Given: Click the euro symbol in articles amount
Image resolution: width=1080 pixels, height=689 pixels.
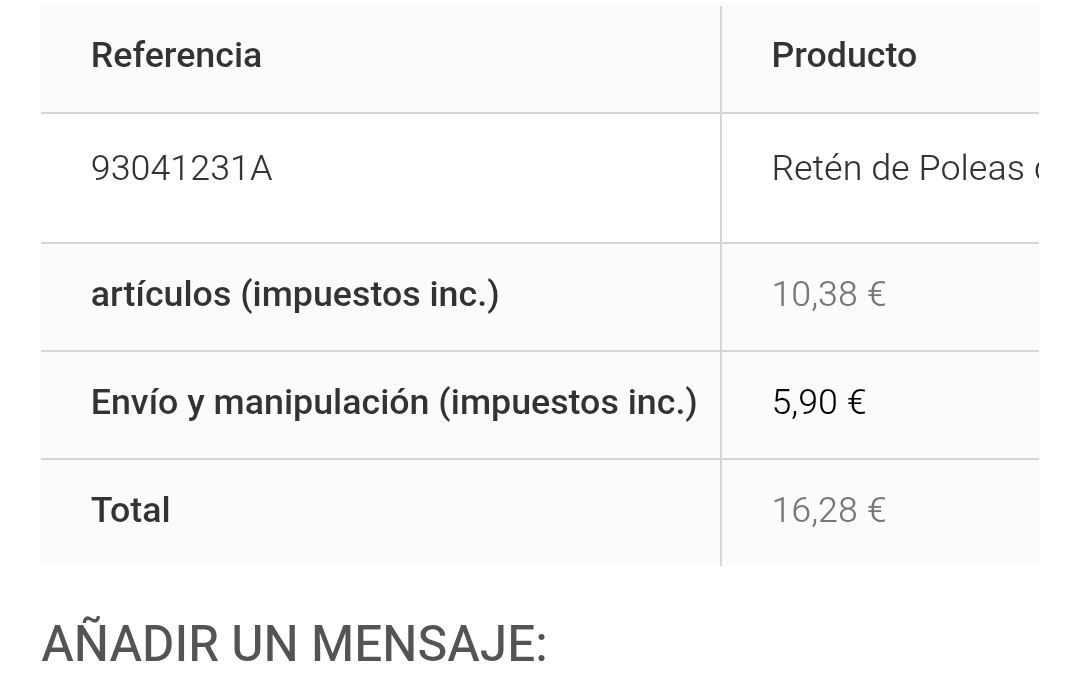Looking at the screenshot, I should click(876, 295).
